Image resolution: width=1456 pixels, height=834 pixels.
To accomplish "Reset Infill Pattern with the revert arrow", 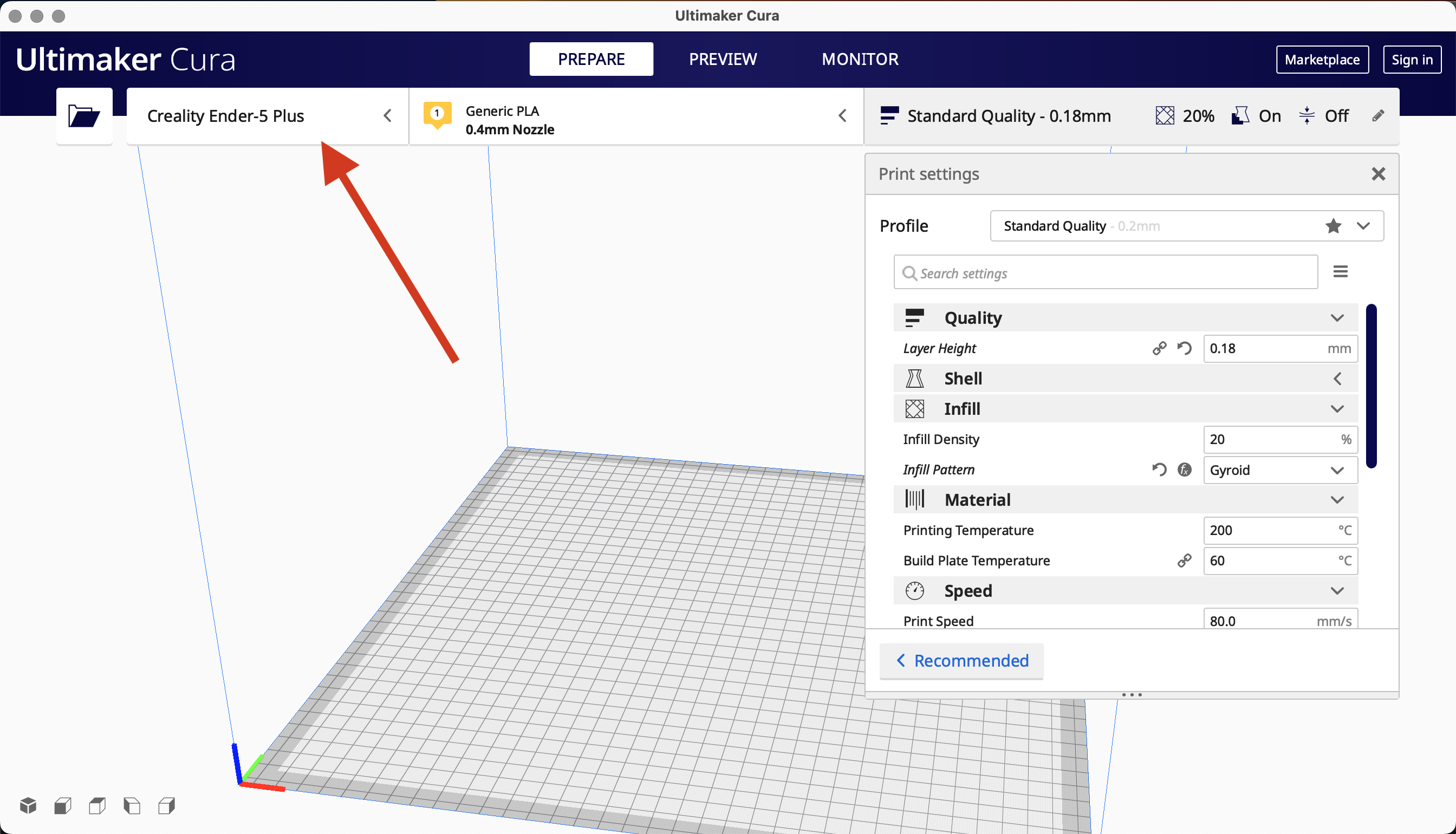I will tap(1159, 470).
